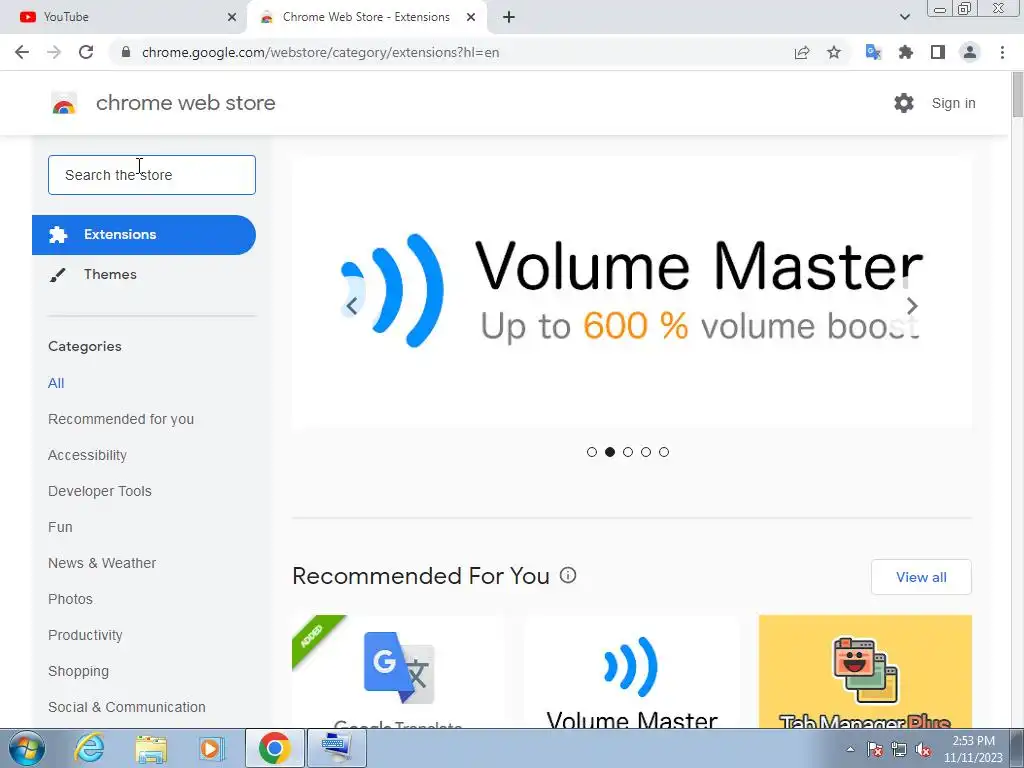Choose the News & Weather category
The height and width of the screenshot is (768, 1024).
click(x=102, y=563)
